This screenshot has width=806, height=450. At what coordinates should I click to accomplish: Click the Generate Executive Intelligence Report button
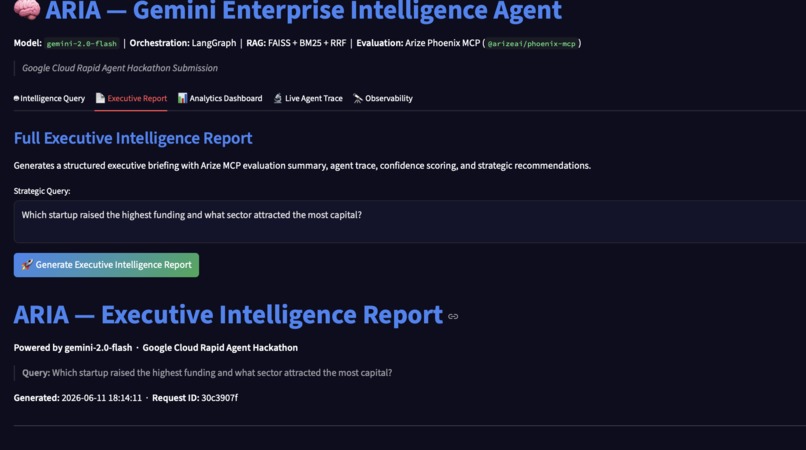(106, 265)
